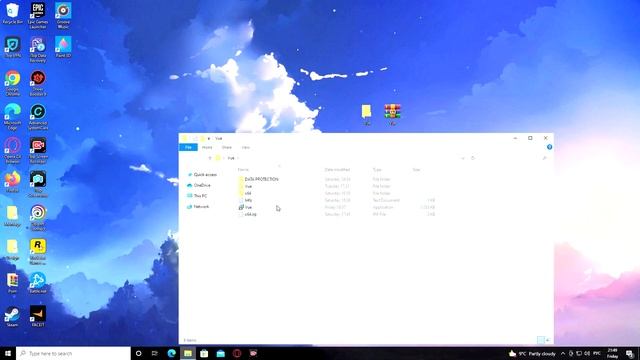This screenshot has height=360, width=640.
Task: Open the File ribbon tab
Action: (188, 147)
